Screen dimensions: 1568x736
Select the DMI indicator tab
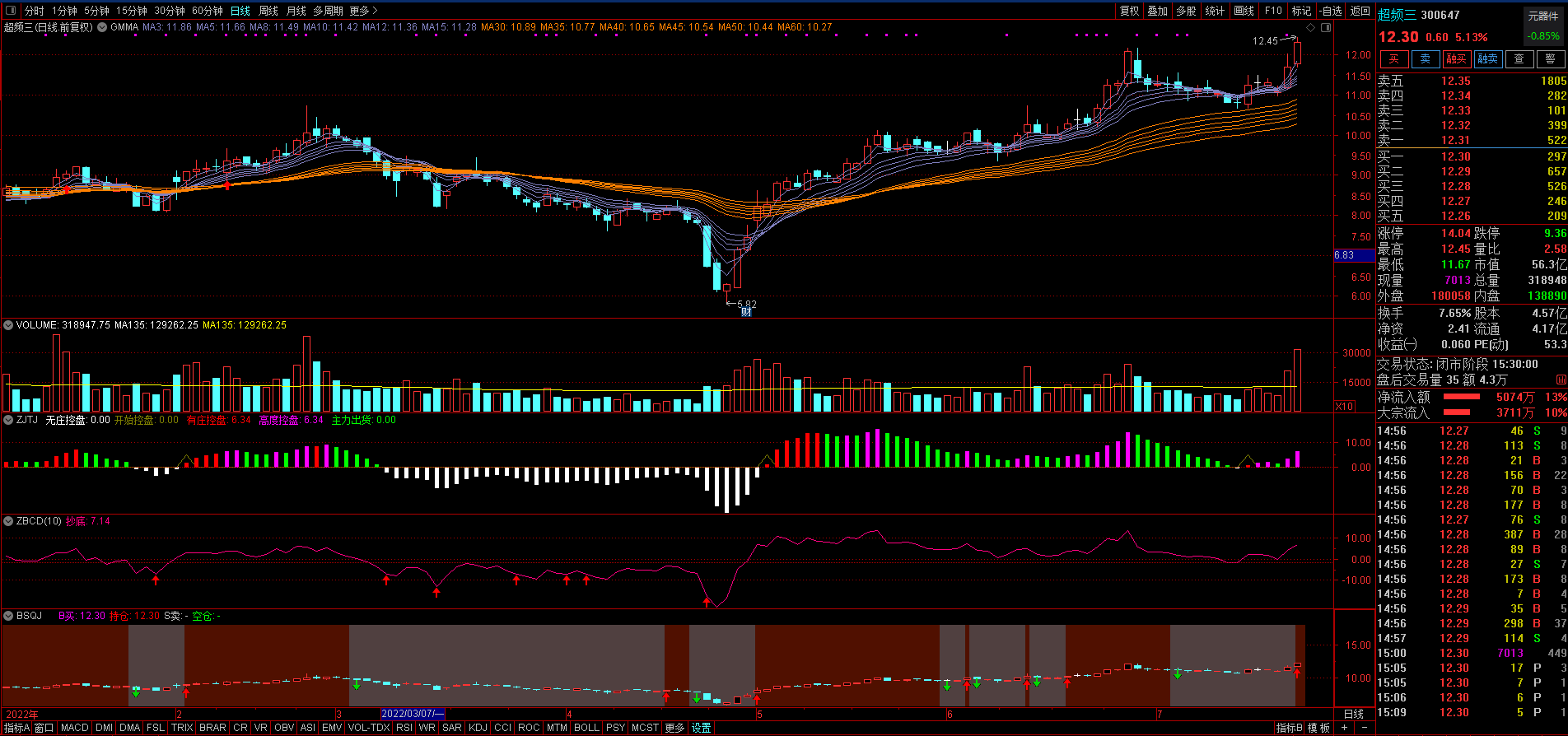coord(105,728)
